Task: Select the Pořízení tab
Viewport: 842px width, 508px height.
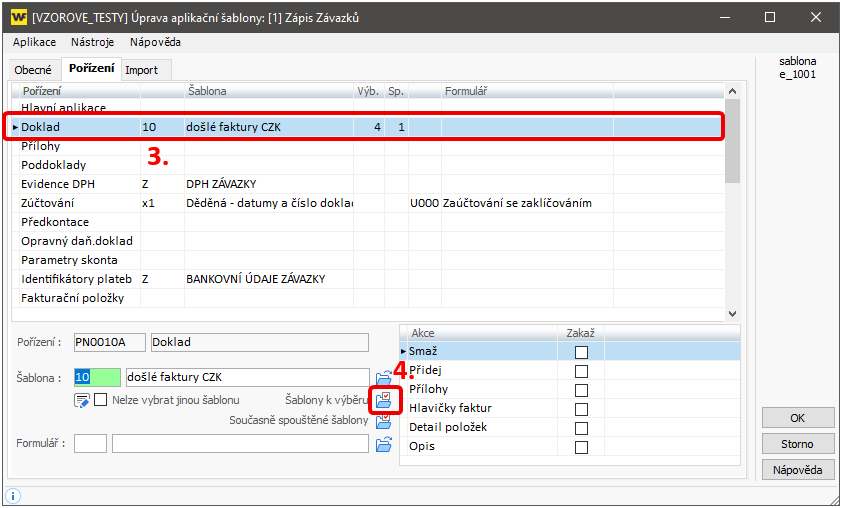Action: point(92,68)
